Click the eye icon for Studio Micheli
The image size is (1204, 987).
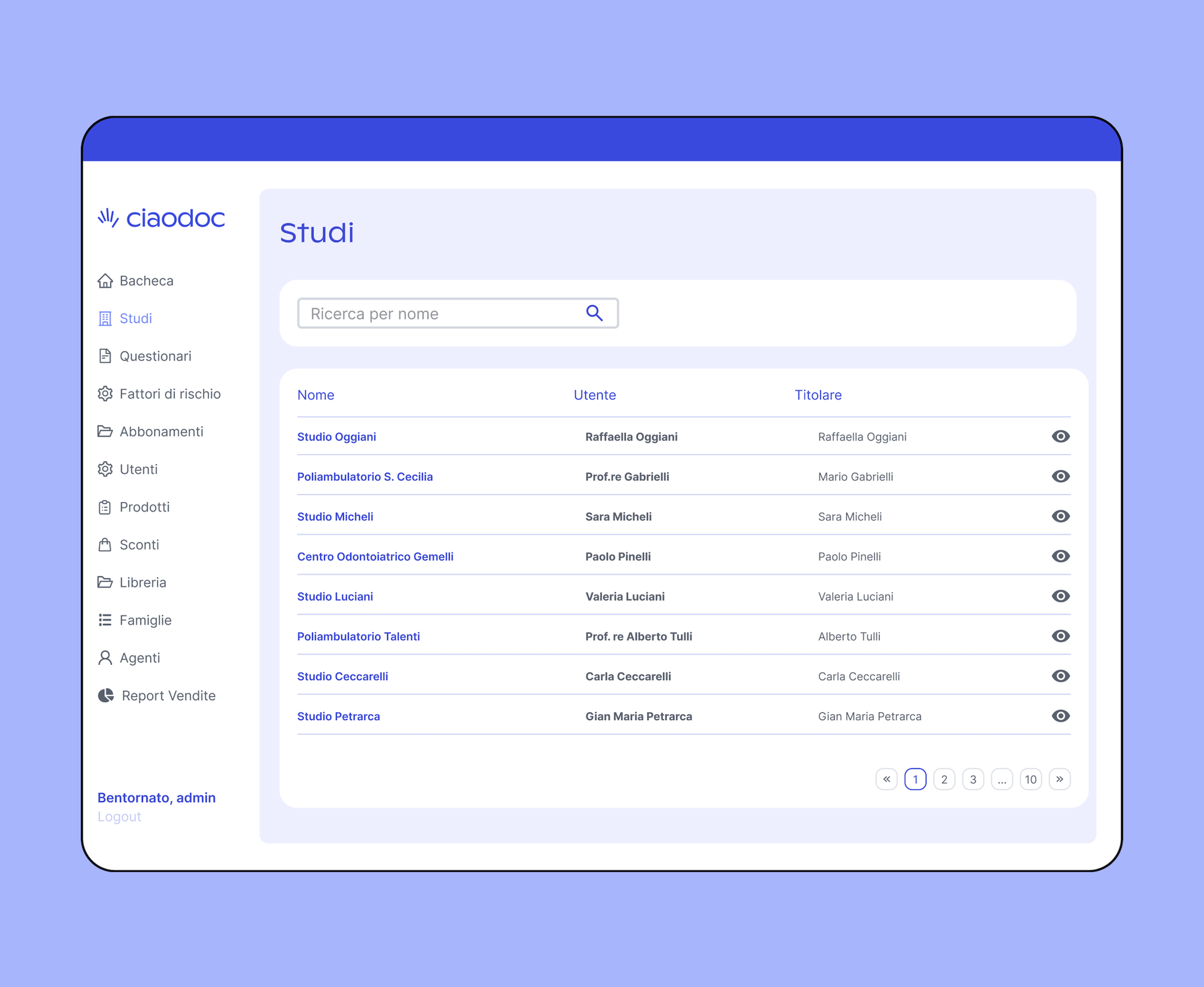coord(1060,516)
